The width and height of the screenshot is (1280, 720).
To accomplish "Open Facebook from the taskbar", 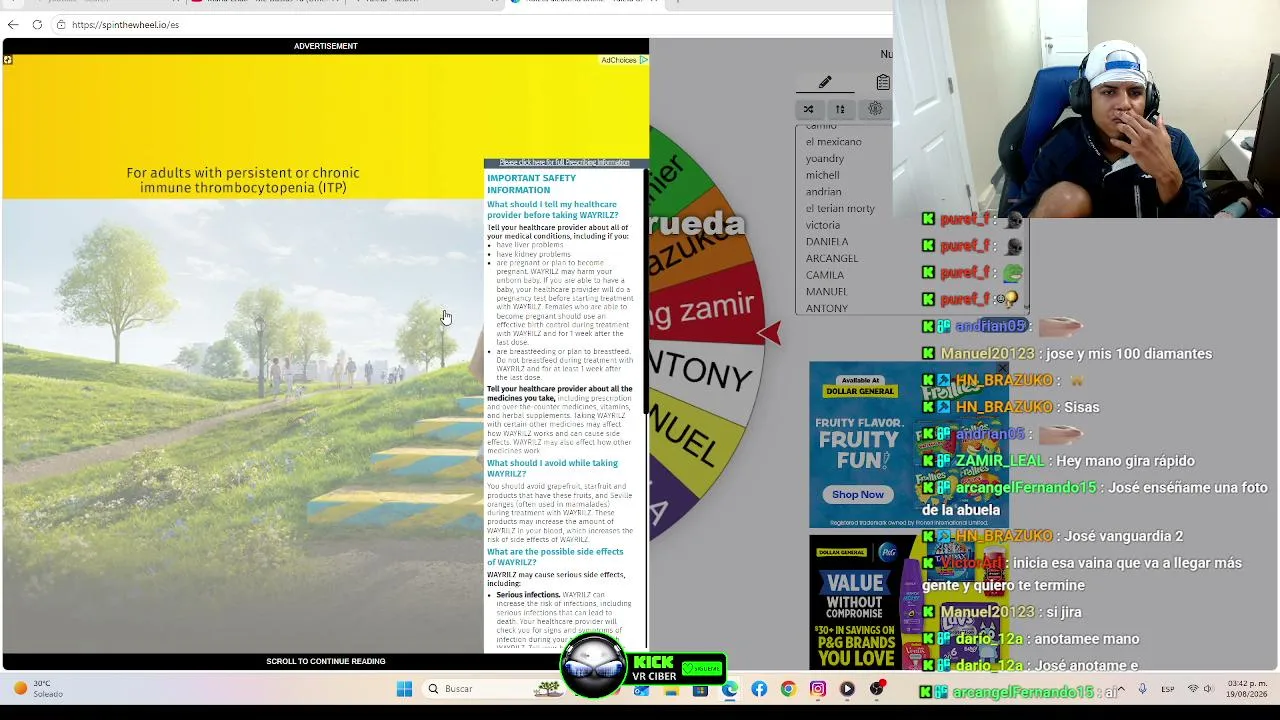I will [759, 689].
